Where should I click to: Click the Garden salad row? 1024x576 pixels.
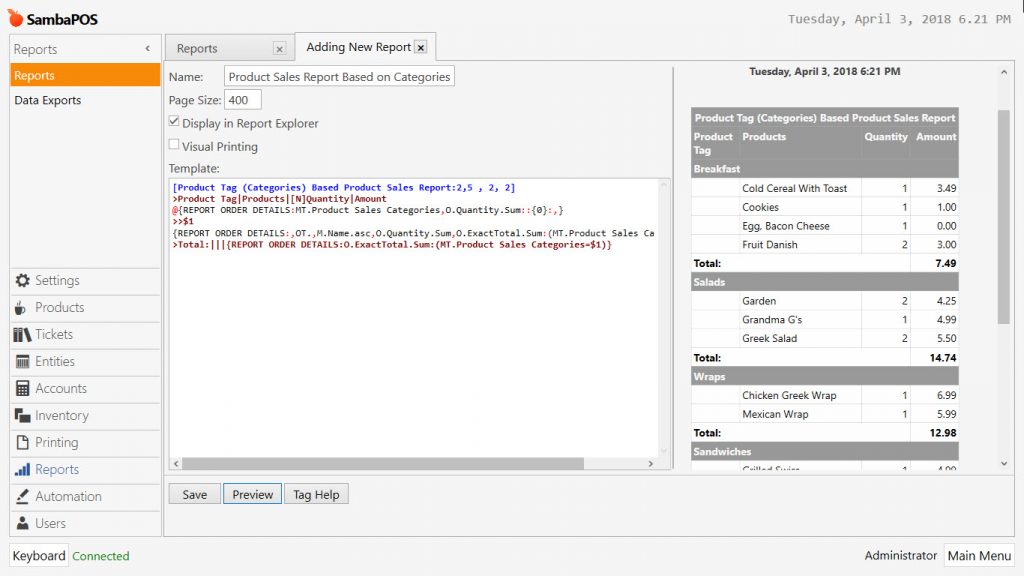tap(825, 301)
